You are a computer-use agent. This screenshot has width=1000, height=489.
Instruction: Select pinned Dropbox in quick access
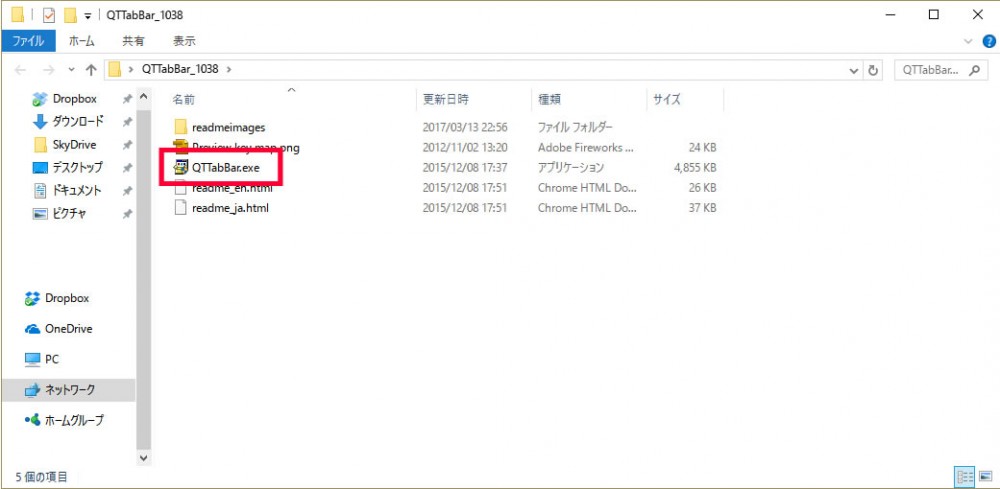[75, 99]
